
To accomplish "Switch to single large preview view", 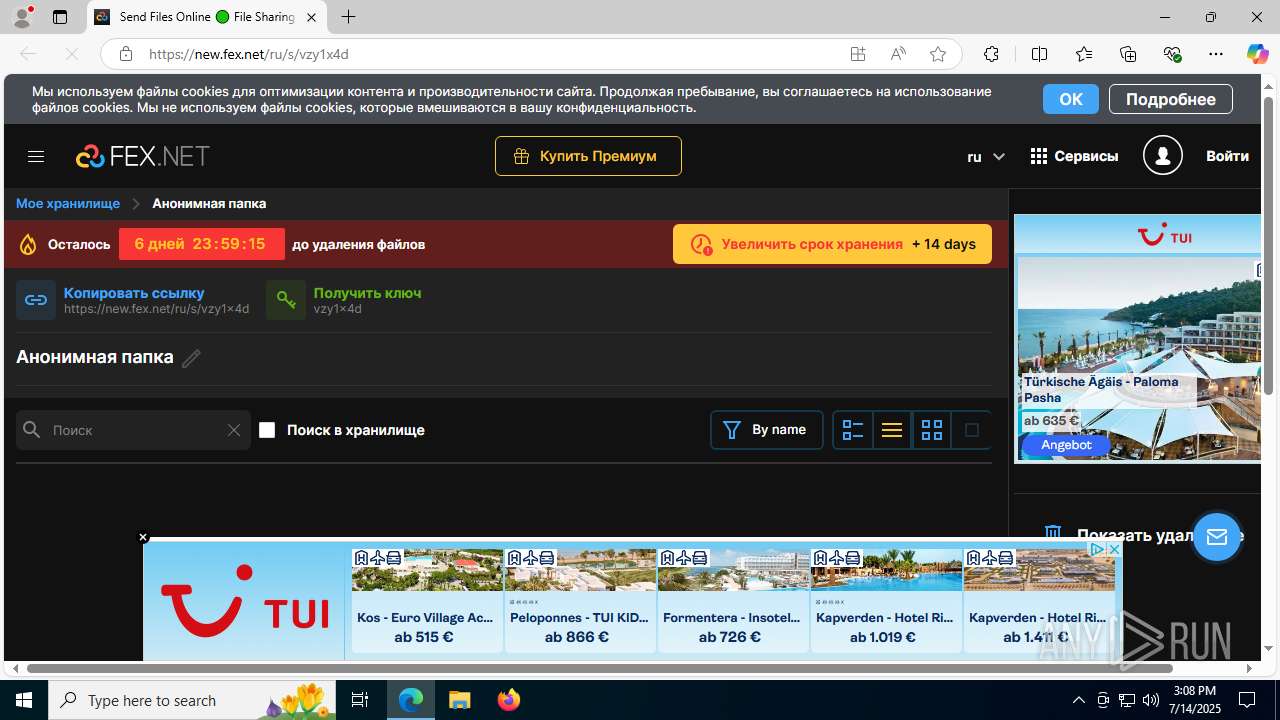I will point(970,430).
